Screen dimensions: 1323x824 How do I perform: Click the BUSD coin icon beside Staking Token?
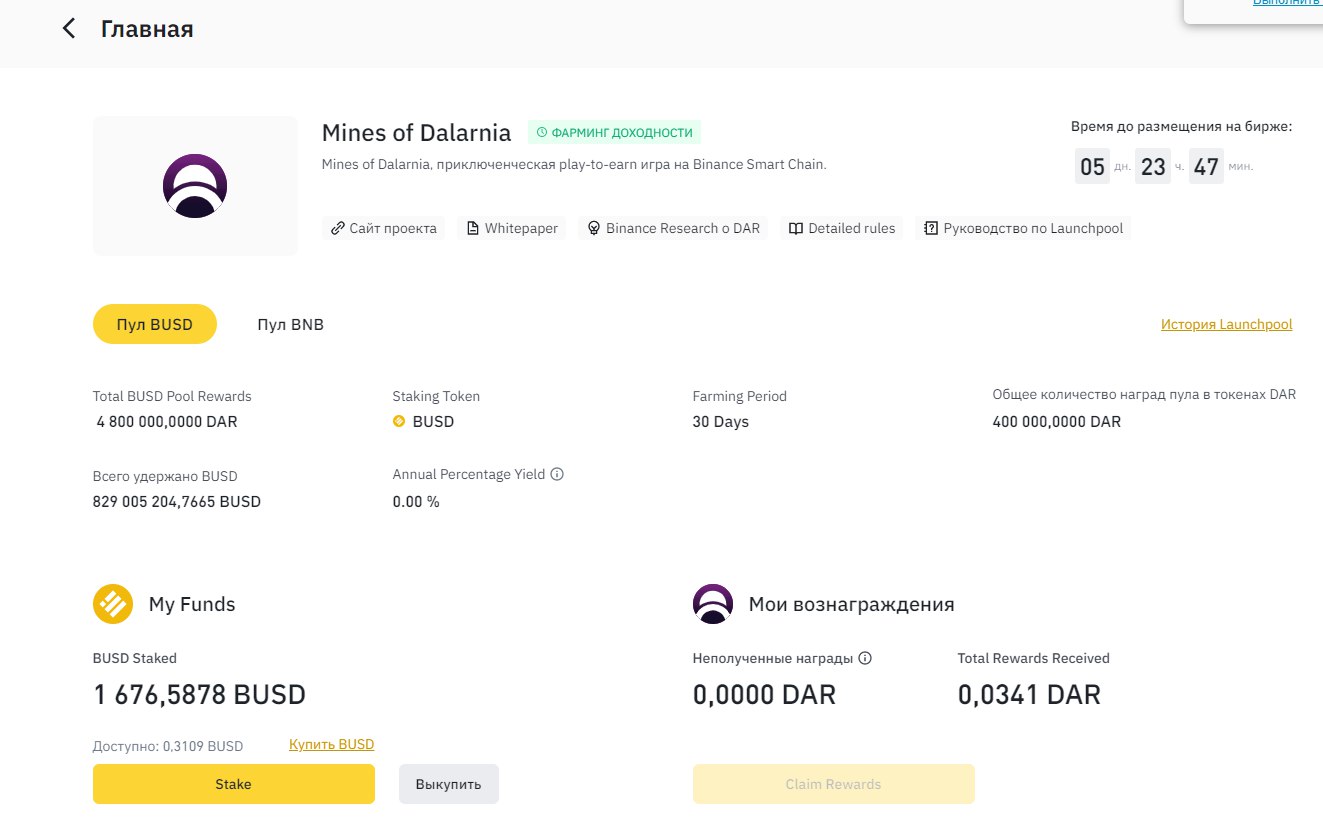click(x=400, y=422)
